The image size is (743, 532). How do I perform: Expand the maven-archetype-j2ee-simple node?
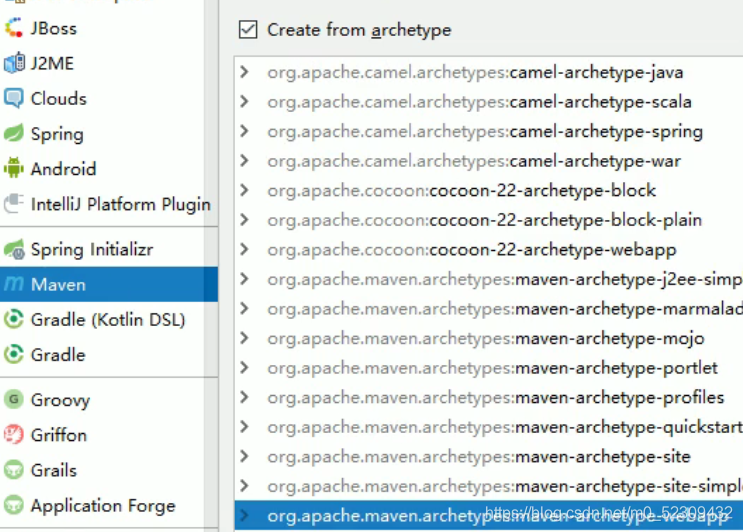[245, 279]
